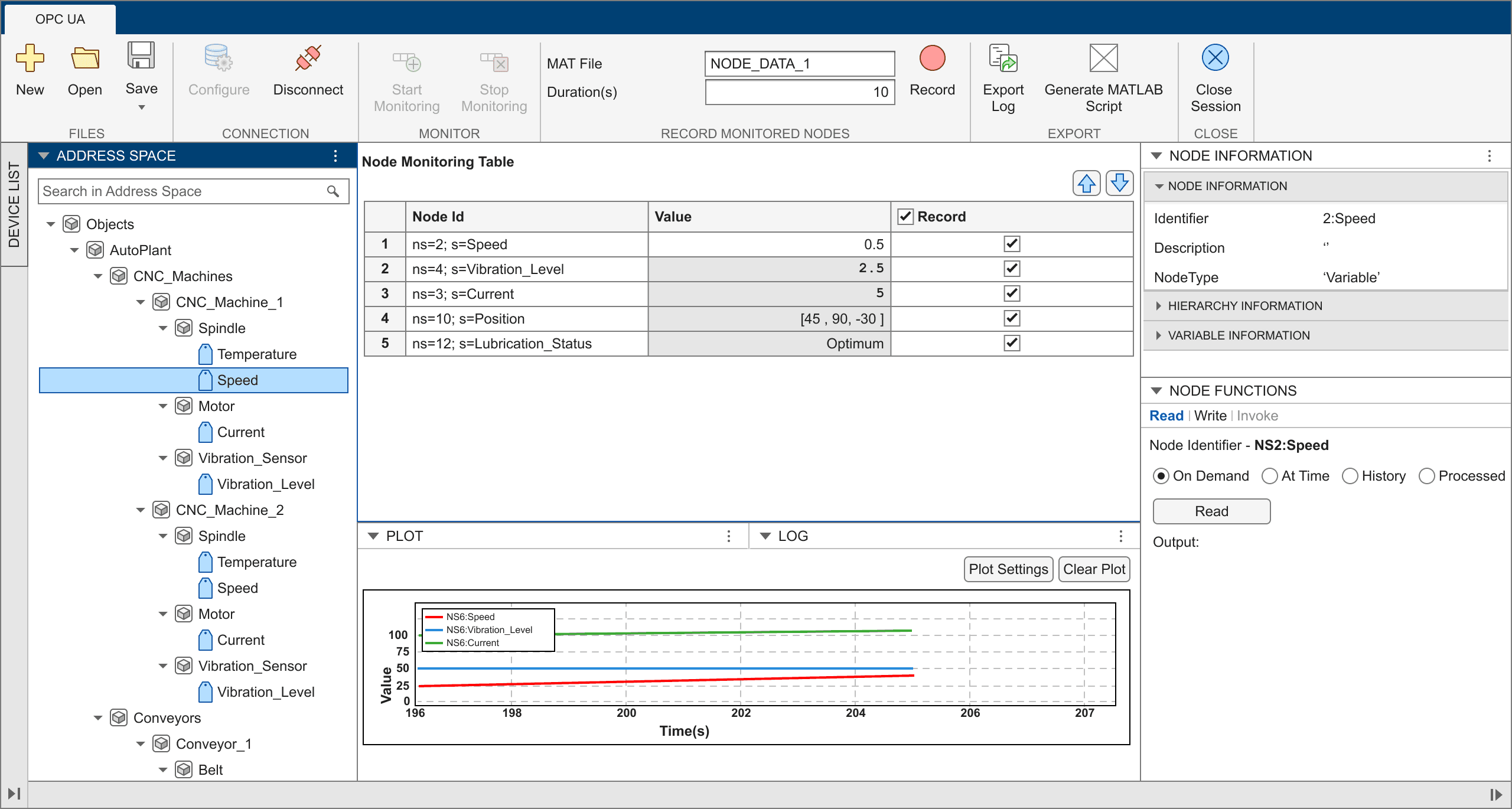
Task: Click the MAT File name input field
Action: [x=800, y=64]
